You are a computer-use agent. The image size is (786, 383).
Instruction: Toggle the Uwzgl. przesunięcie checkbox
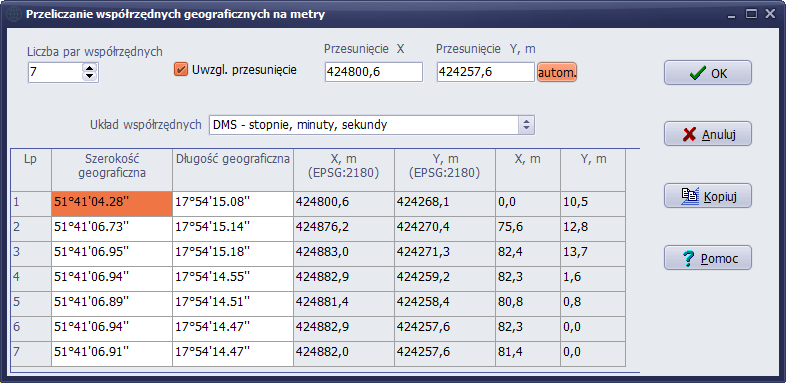[x=180, y=70]
